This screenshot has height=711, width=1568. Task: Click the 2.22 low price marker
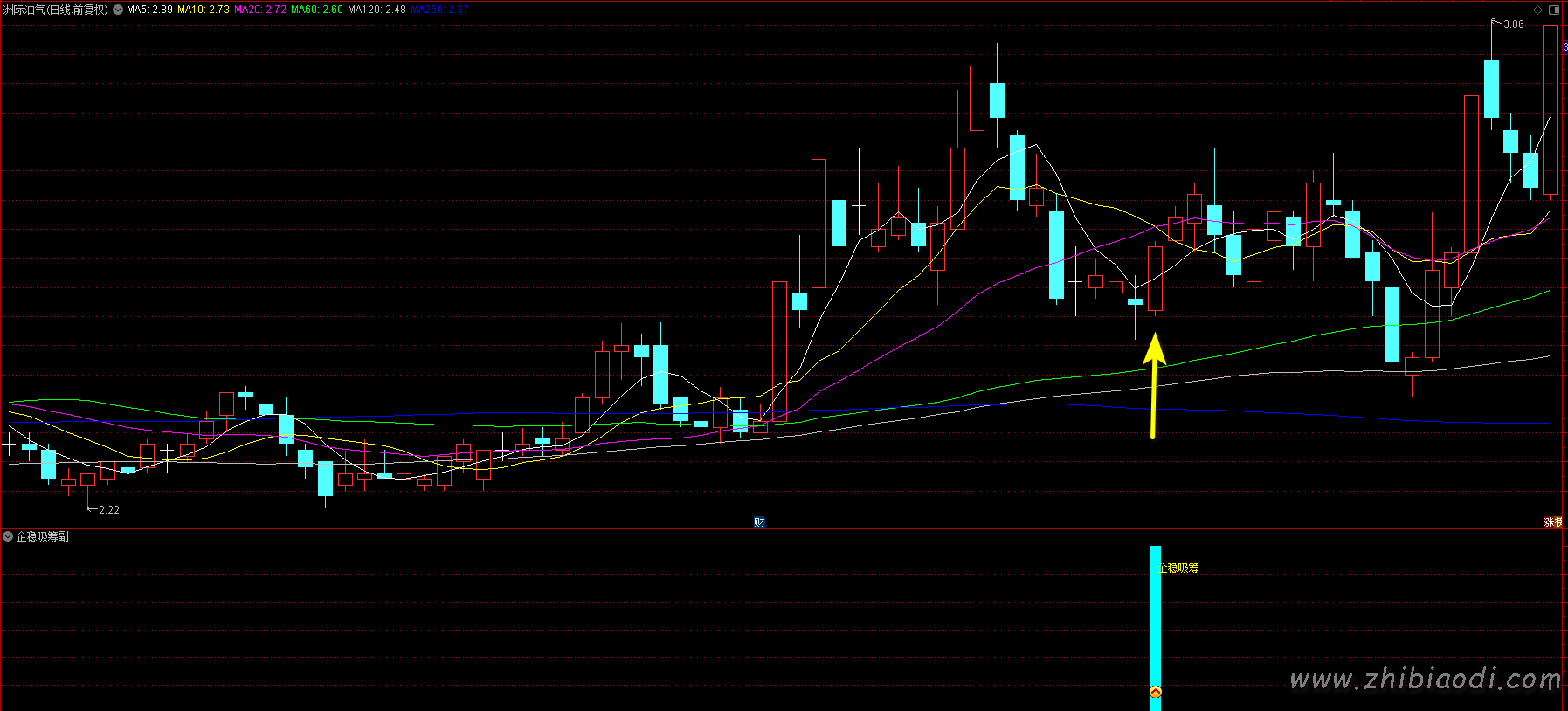[108, 509]
